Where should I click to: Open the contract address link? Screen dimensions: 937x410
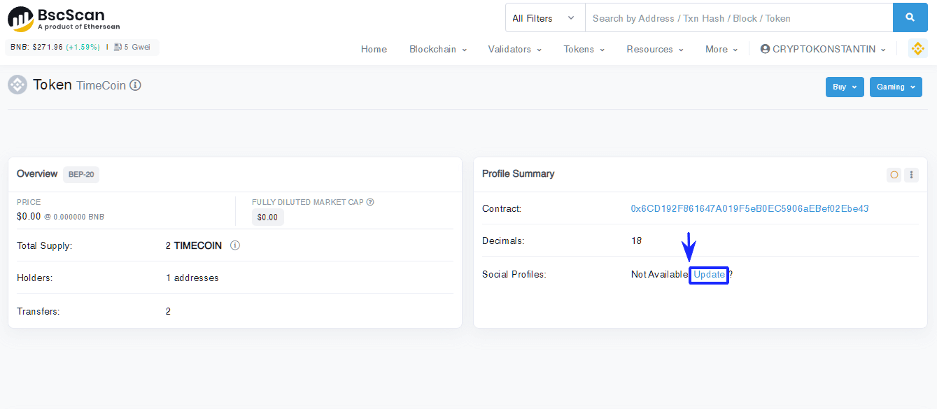(x=749, y=209)
